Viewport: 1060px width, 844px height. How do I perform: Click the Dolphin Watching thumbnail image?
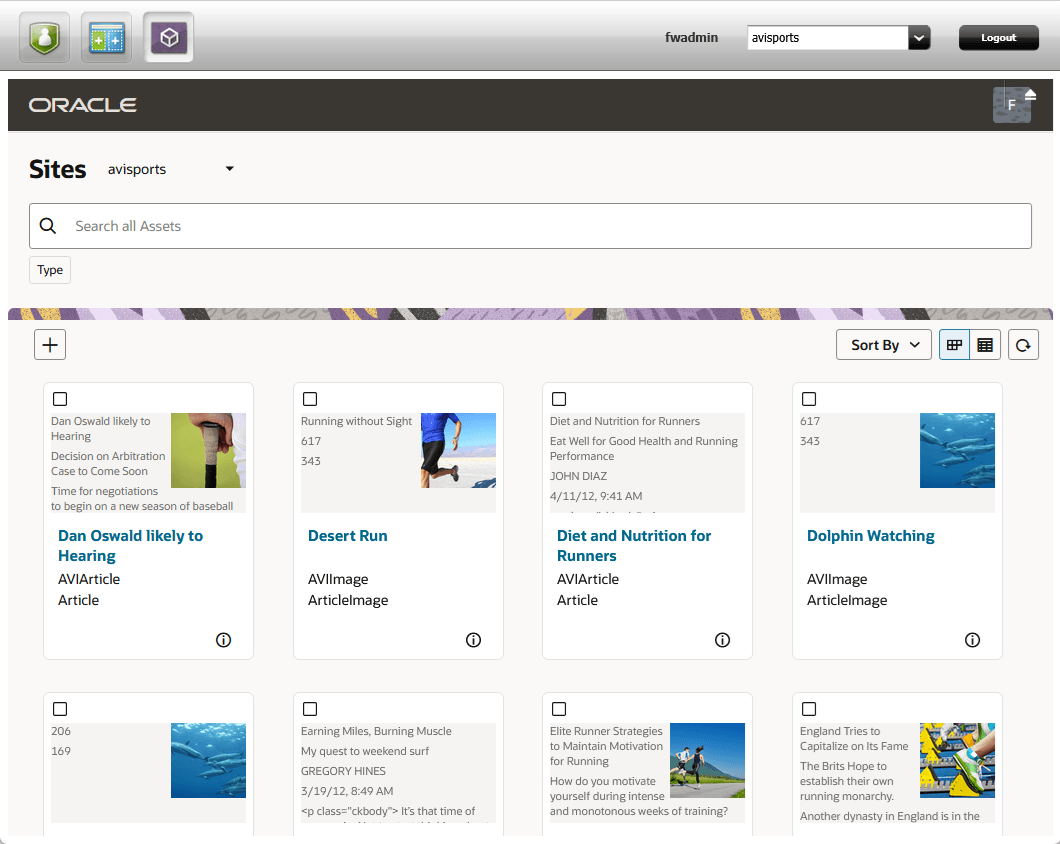point(957,450)
